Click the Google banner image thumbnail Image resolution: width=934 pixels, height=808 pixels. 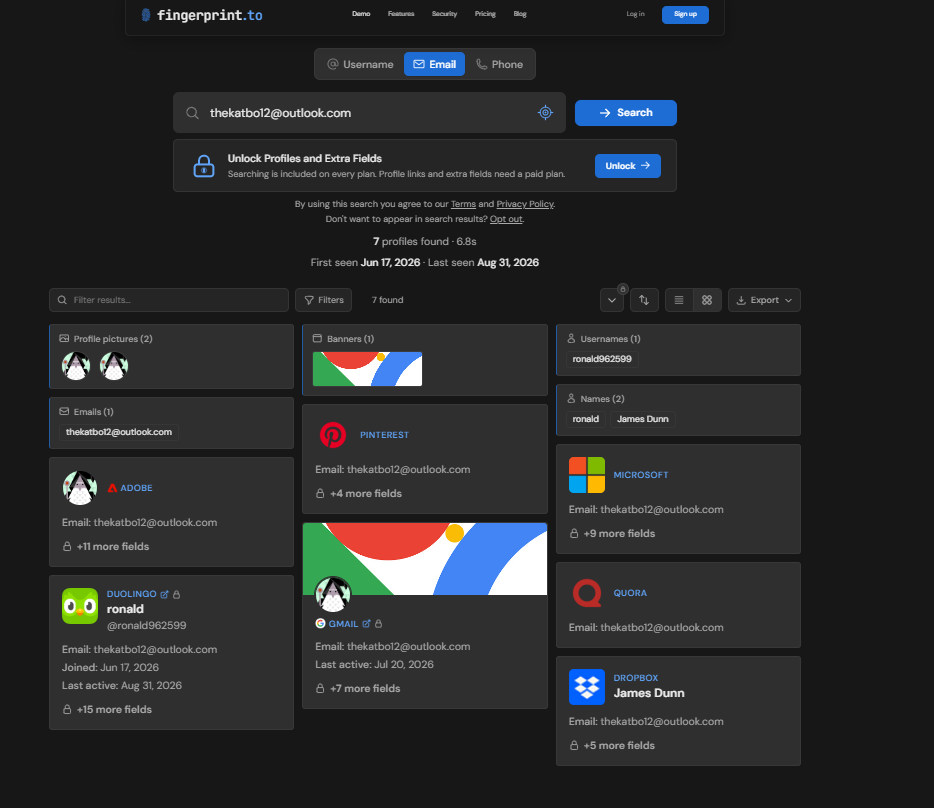[x=368, y=369]
